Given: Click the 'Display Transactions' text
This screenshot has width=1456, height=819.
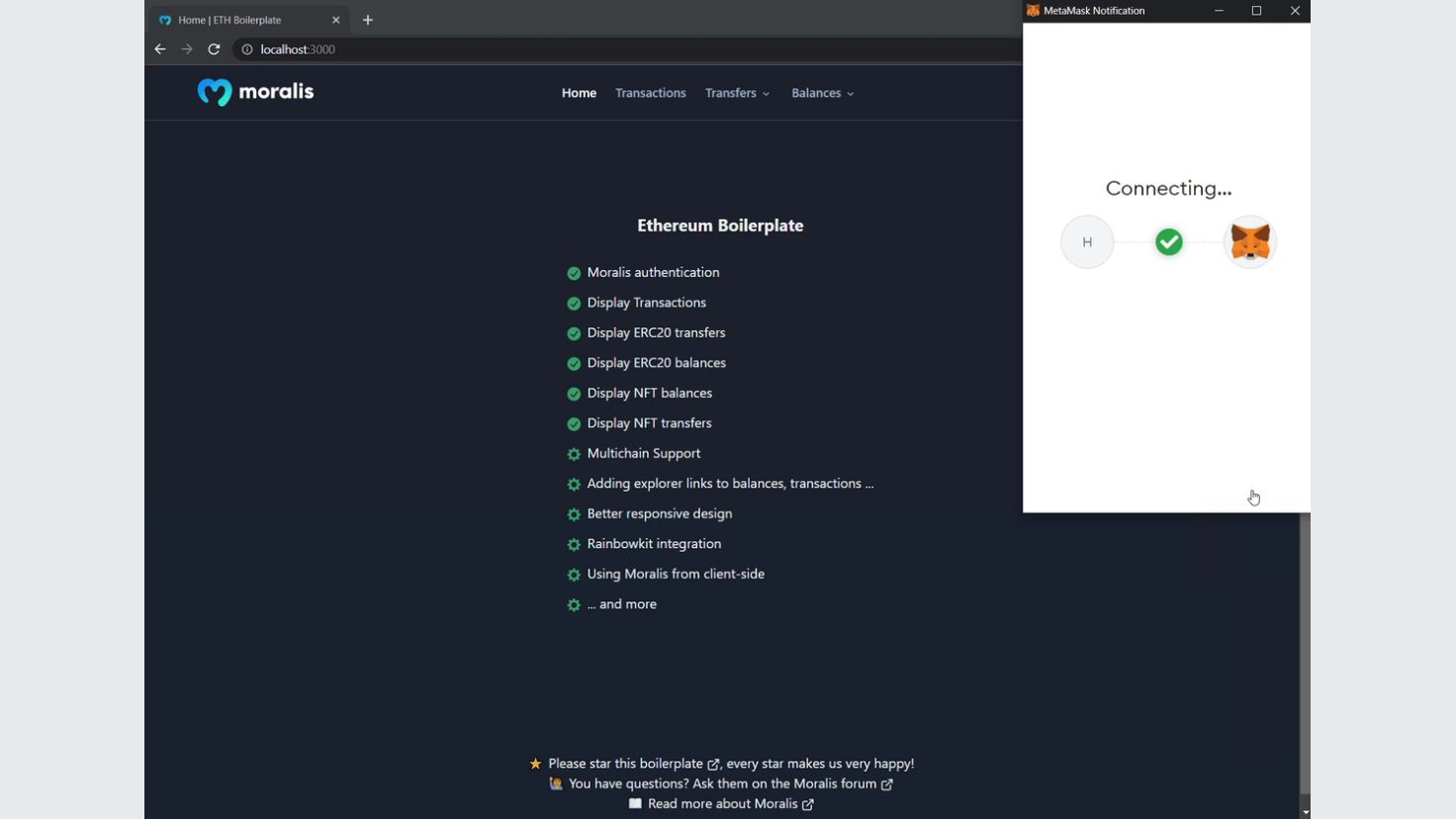Looking at the screenshot, I should pyautogui.click(x=646, y=303).
